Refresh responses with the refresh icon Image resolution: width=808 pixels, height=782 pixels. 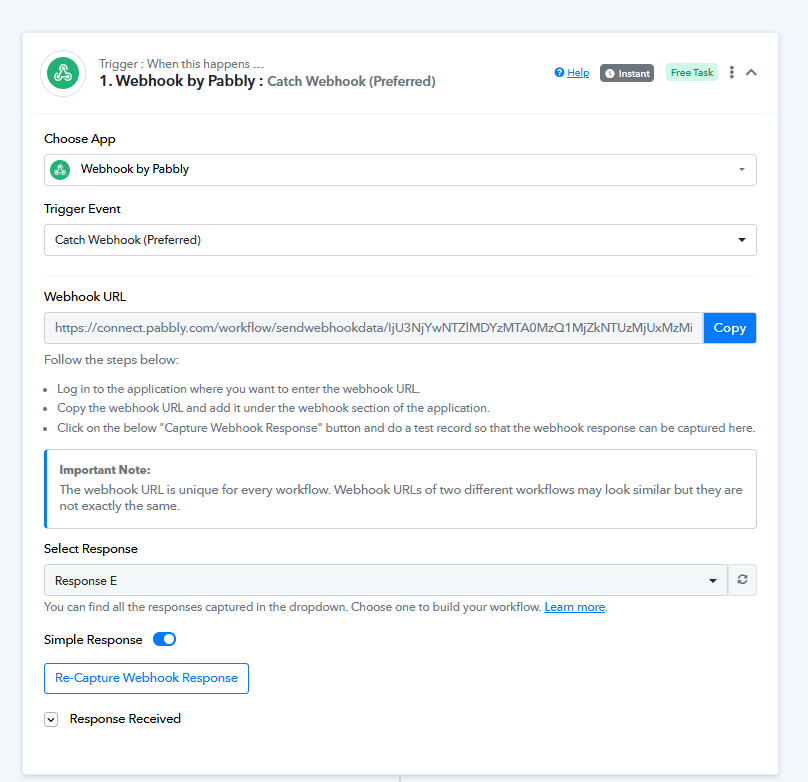742,580
